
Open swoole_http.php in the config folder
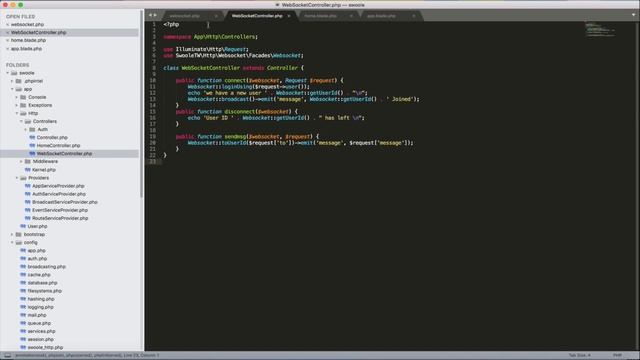coord(45,347)
